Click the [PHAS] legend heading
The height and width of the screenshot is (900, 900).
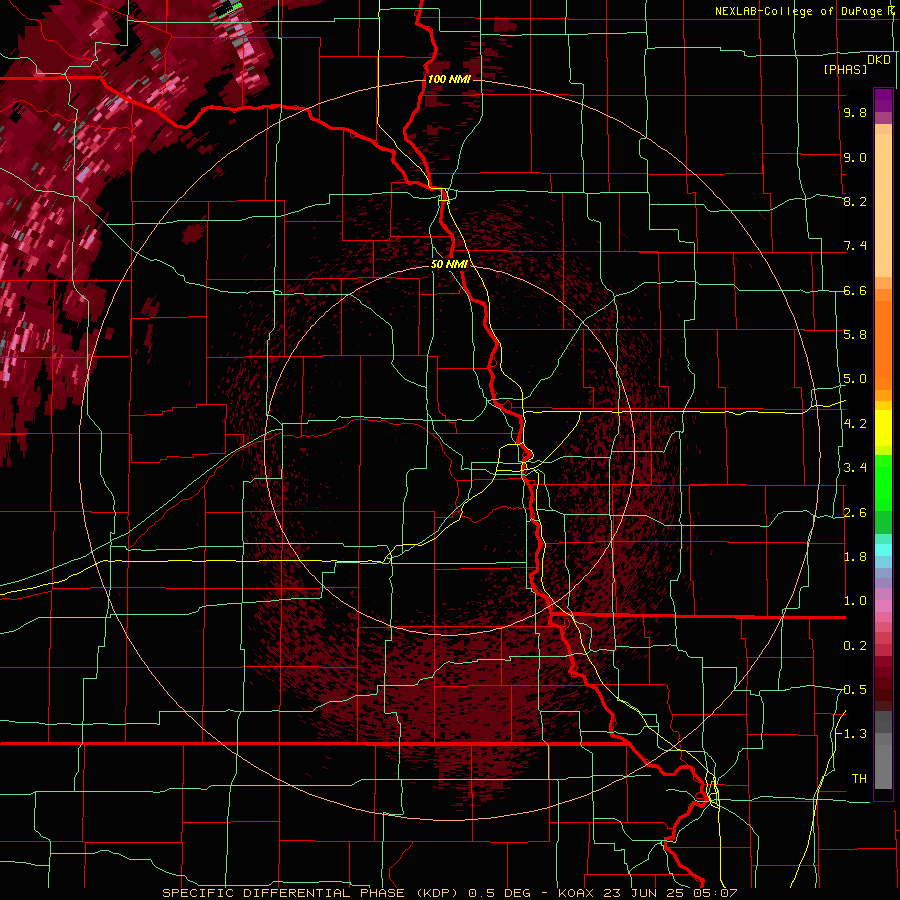coord(845,69)
